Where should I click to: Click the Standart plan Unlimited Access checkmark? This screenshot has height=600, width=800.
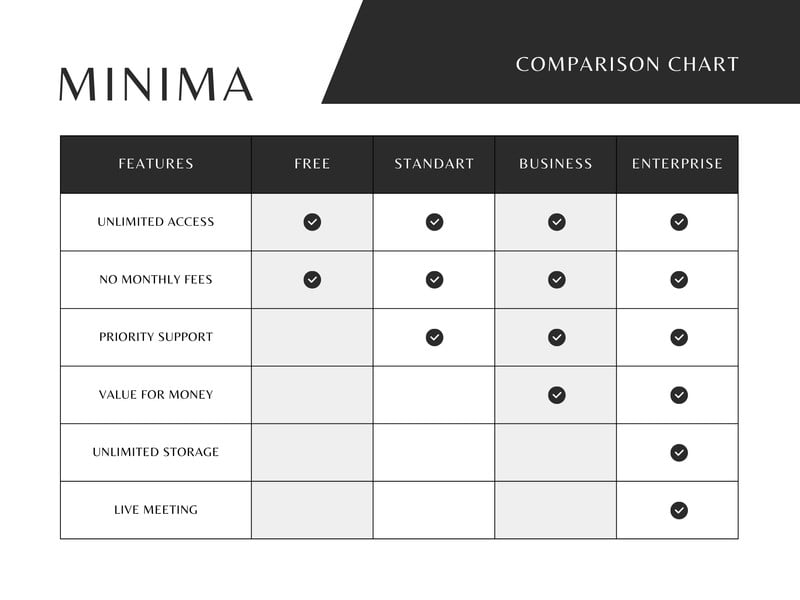434,222
